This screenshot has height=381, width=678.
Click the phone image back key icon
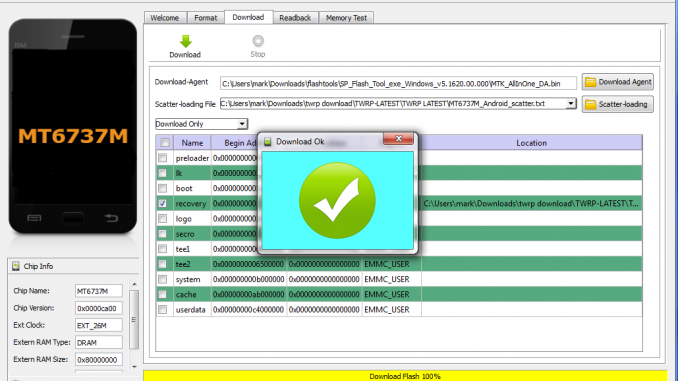pos(111,218)
